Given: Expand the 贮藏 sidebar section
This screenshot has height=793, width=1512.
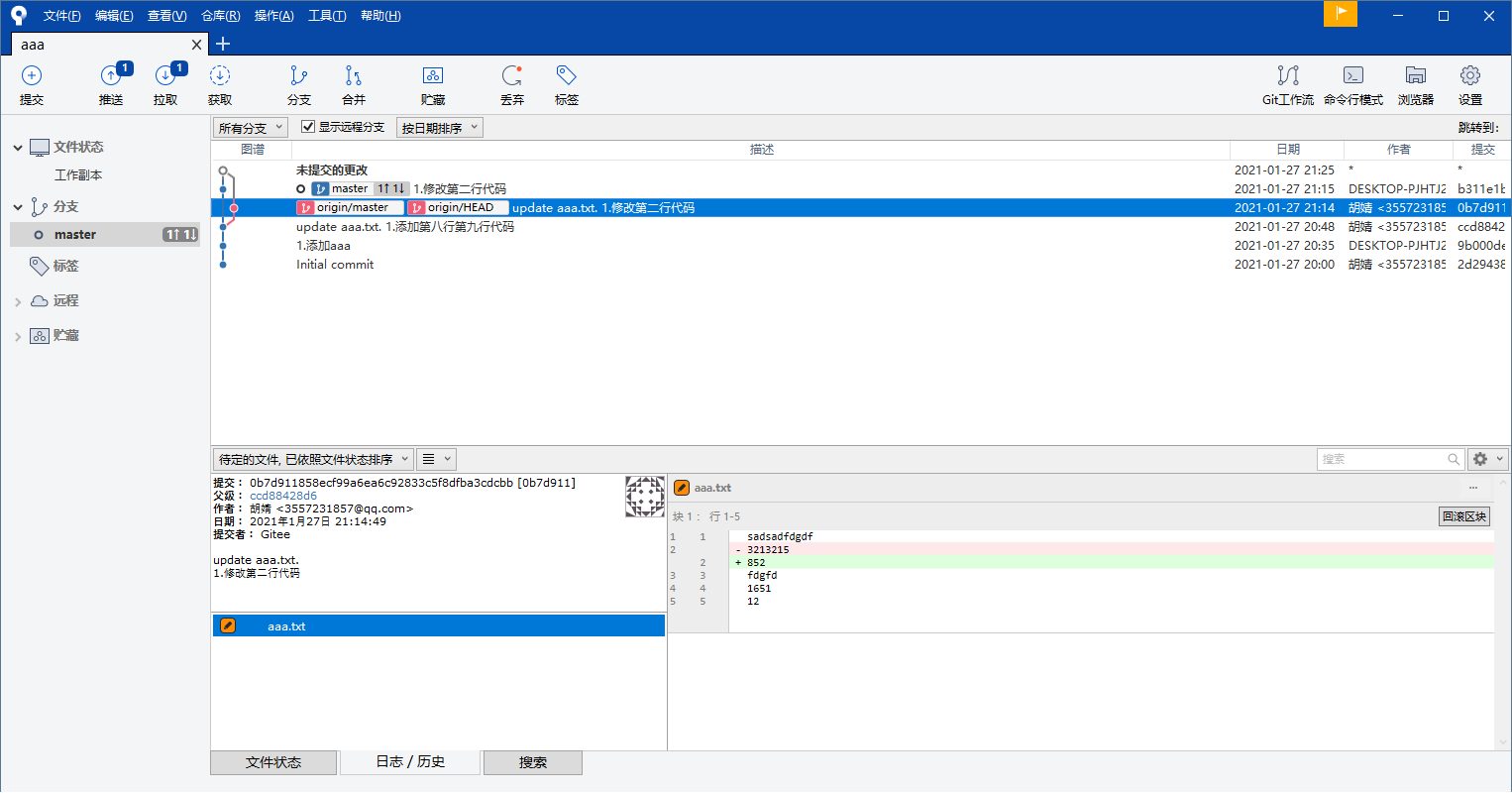Looking at the screenshot, I should click(x=18, y=337).
